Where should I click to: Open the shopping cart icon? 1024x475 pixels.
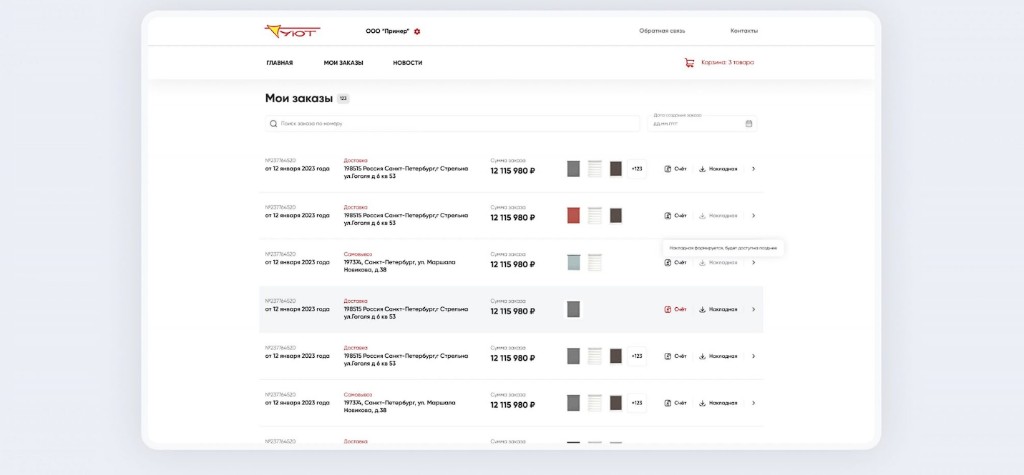(x=689, y=62)
